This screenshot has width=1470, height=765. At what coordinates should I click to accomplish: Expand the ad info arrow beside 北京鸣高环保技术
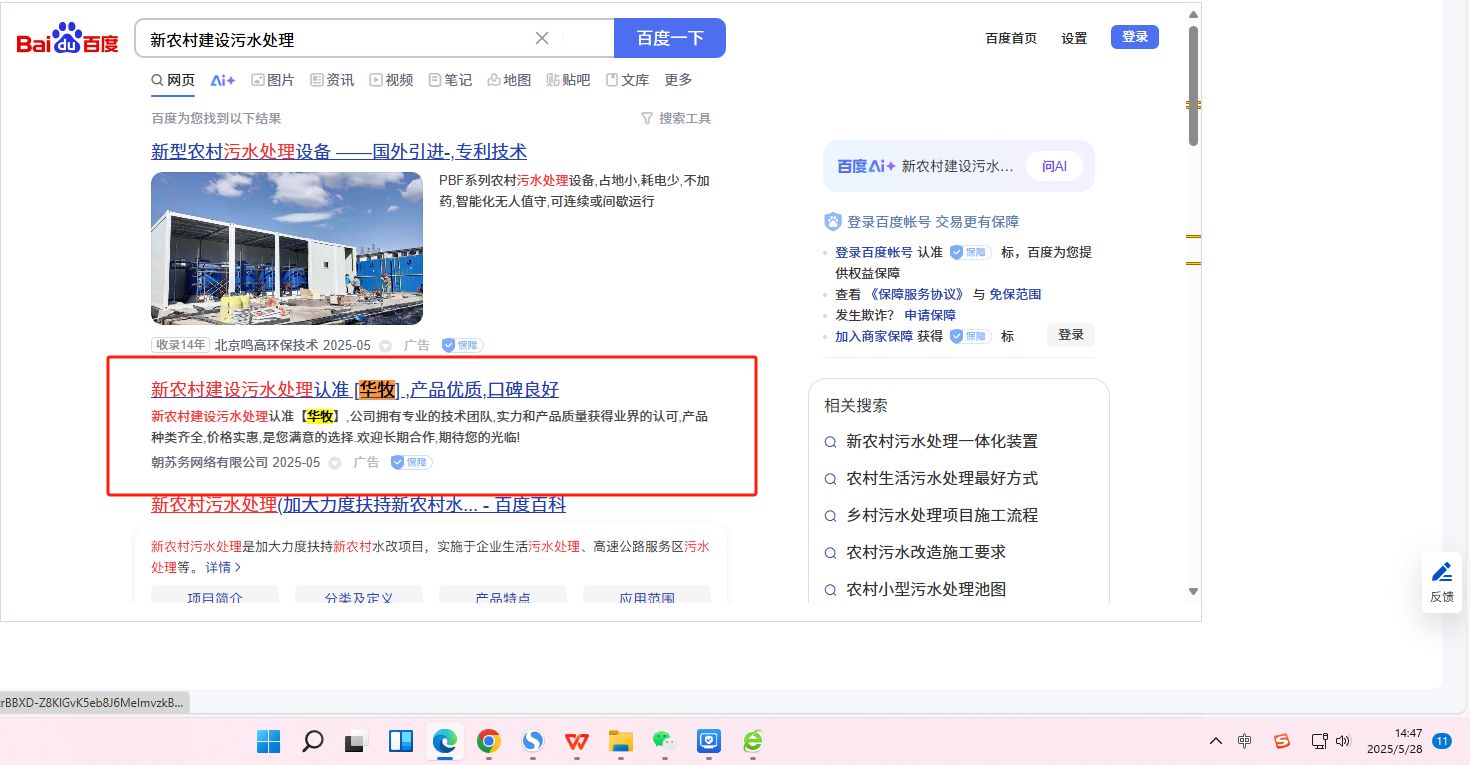[385, 346]
